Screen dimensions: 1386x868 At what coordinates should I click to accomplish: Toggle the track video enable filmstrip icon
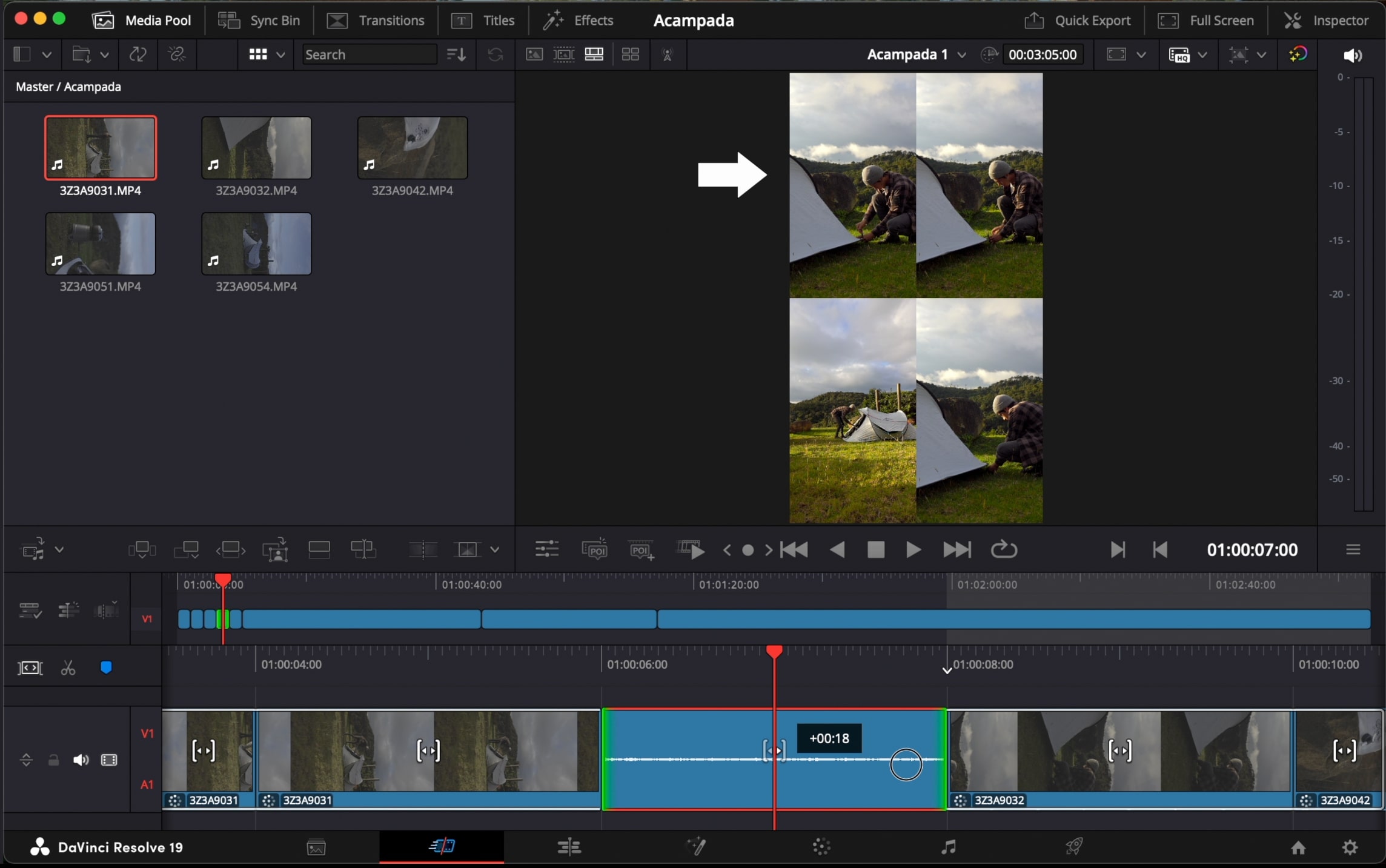click(x=109, y=760)
